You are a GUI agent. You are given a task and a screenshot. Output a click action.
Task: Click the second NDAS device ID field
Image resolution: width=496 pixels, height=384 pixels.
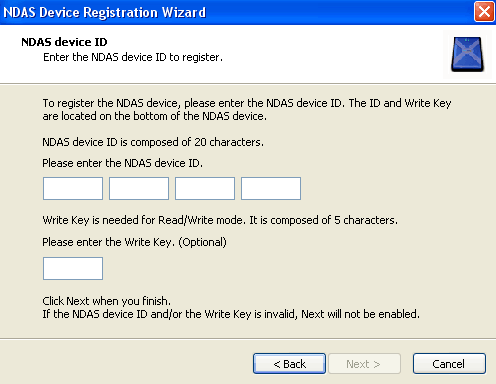tap(139, 189)
